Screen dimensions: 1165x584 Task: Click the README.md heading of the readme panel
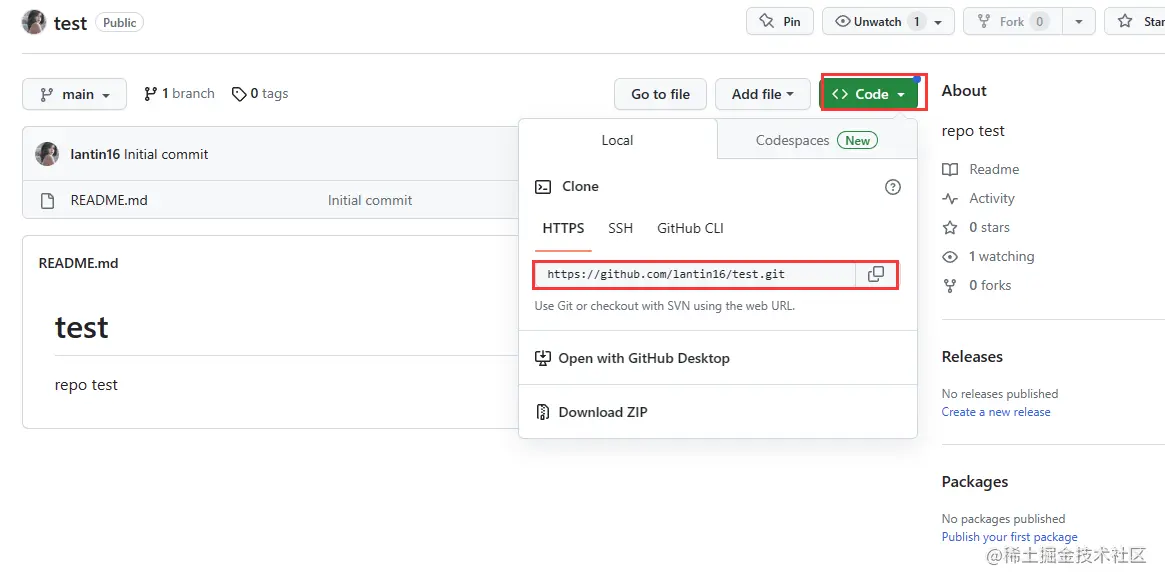point(78,263)
